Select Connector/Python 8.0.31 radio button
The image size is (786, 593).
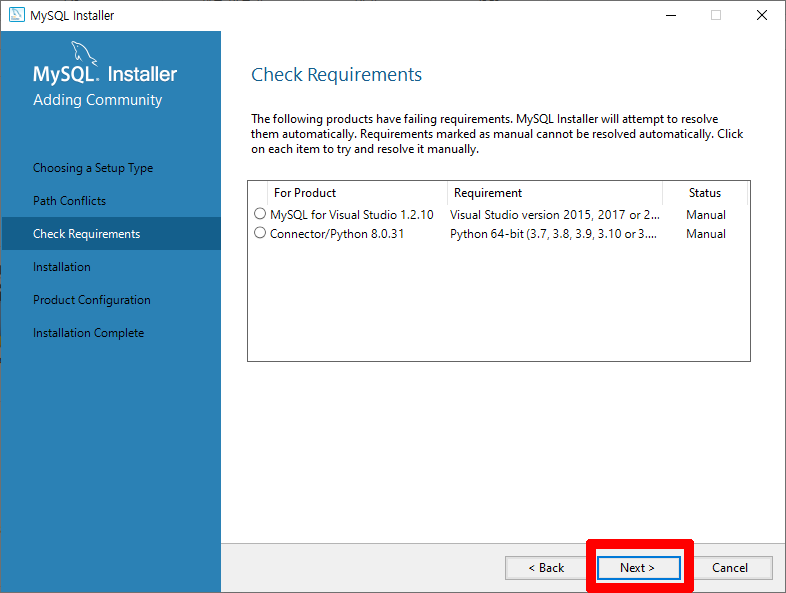click(x=260, y=233)
